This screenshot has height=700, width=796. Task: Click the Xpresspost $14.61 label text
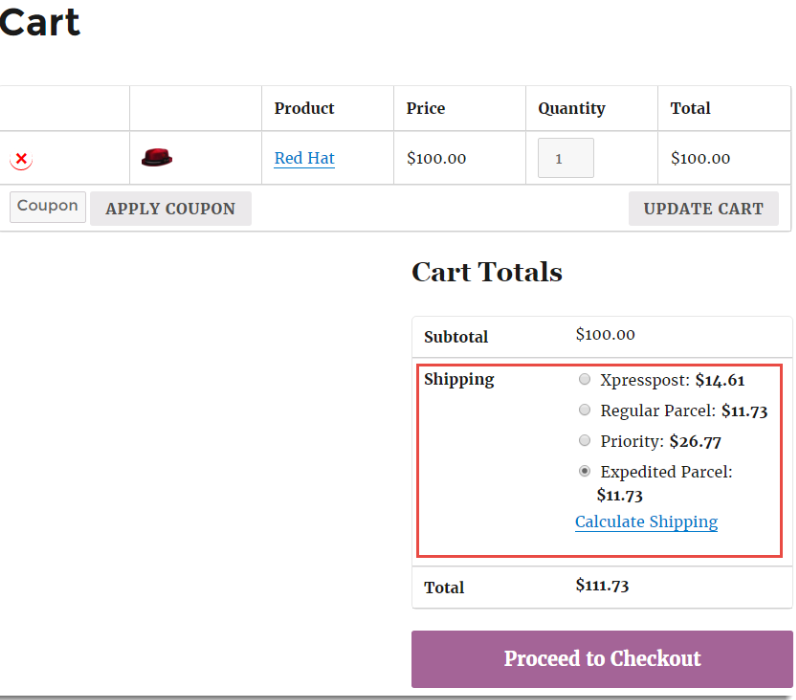tap(672, 380)
